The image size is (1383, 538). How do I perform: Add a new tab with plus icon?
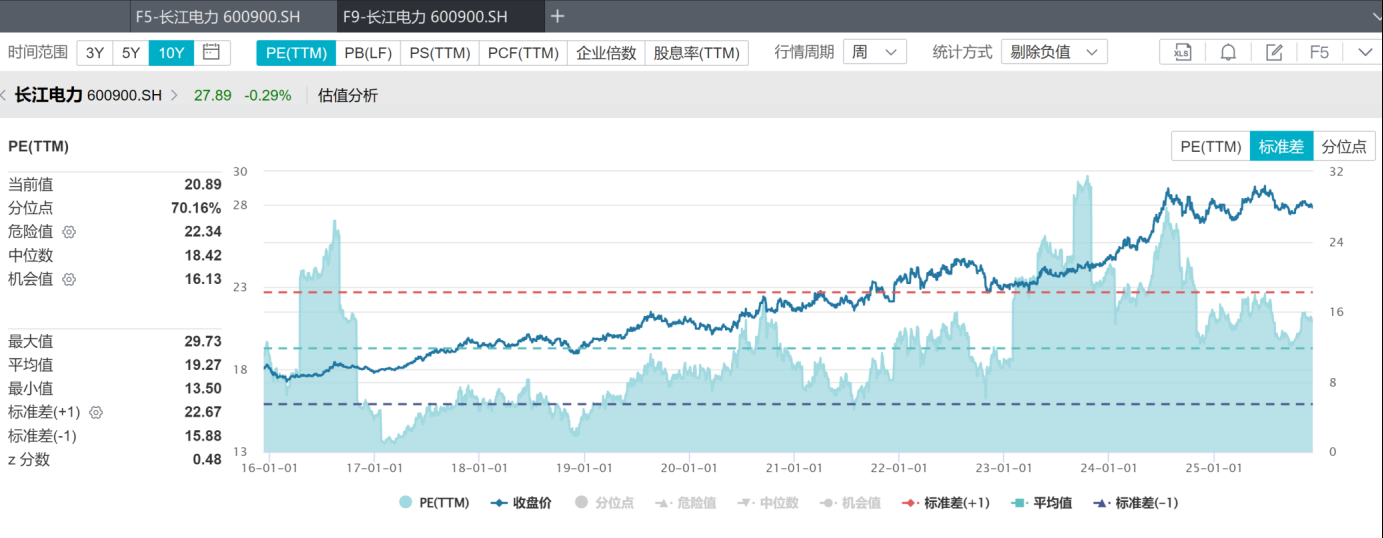click(x=558, y=16)
